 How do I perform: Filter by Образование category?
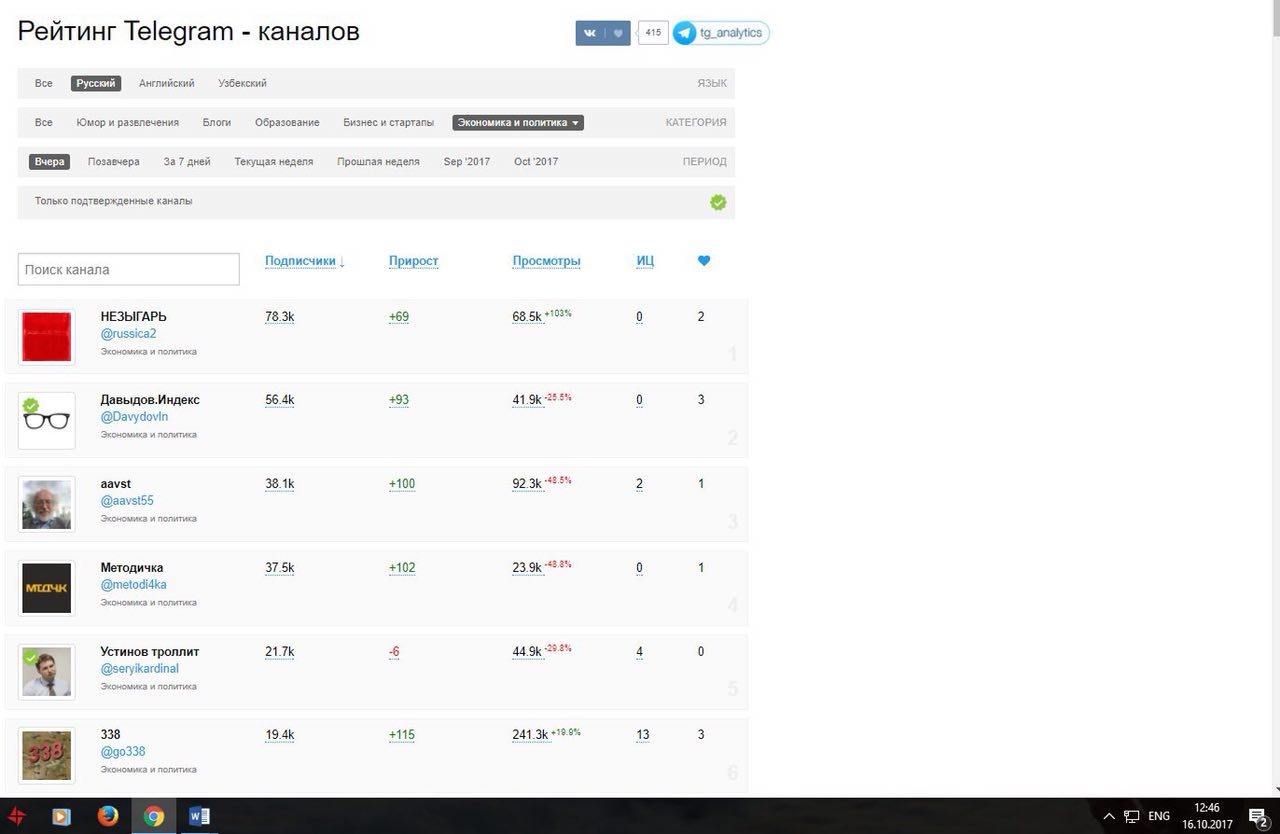[287, 122]
